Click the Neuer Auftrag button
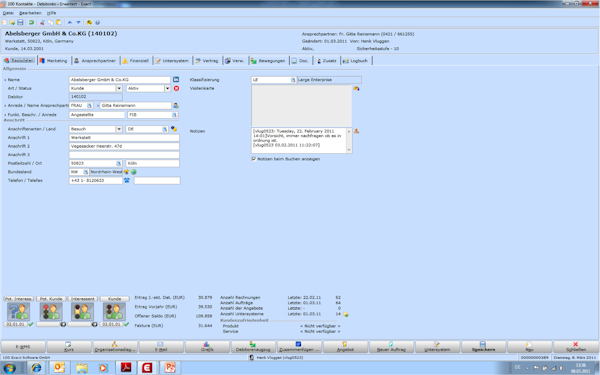The width and height of the screenshot is (600, 375). 391,347
